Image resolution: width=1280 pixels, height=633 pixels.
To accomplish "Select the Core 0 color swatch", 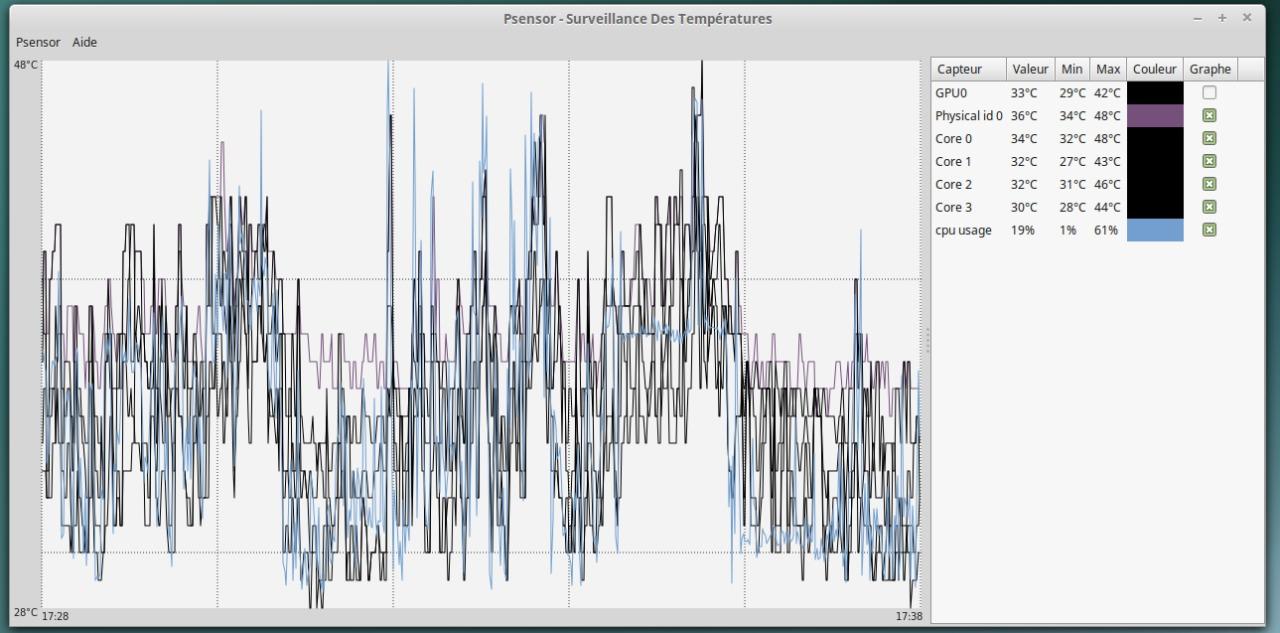I will [x=1155, y=138].
